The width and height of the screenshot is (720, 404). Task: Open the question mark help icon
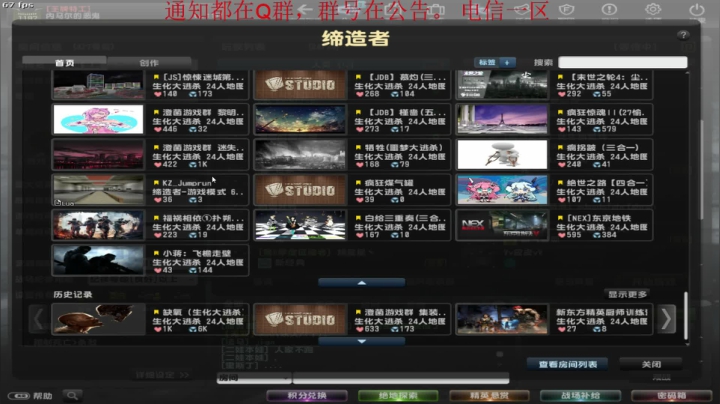[683, 35]
